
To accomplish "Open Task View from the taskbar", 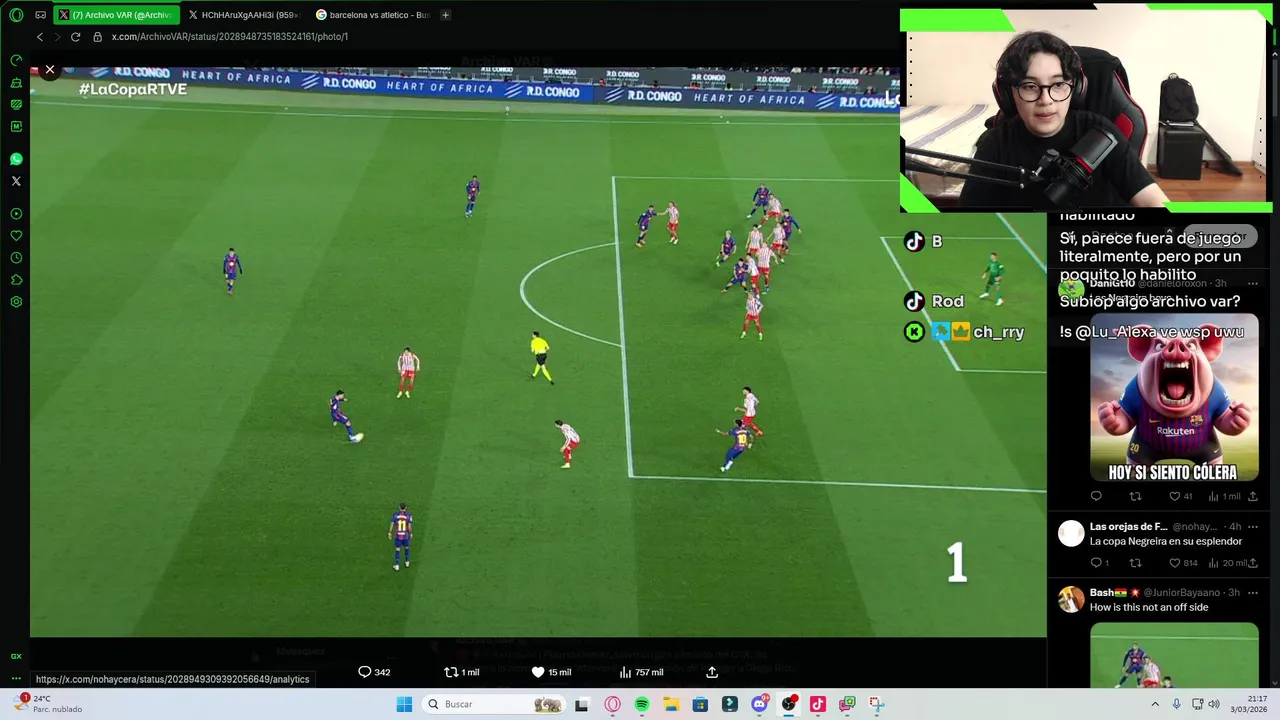I will (x=582, y=704).
